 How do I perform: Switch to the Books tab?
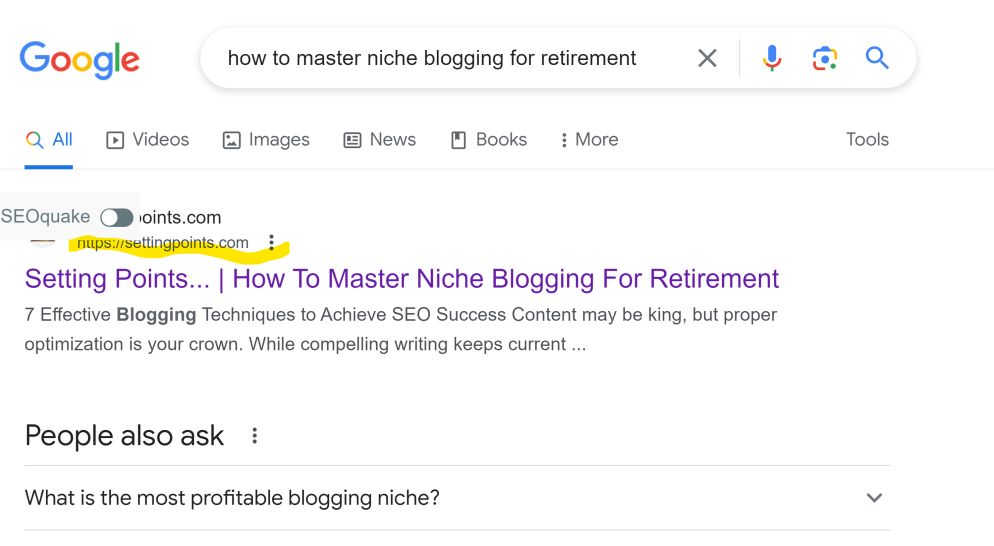(489, 140)
